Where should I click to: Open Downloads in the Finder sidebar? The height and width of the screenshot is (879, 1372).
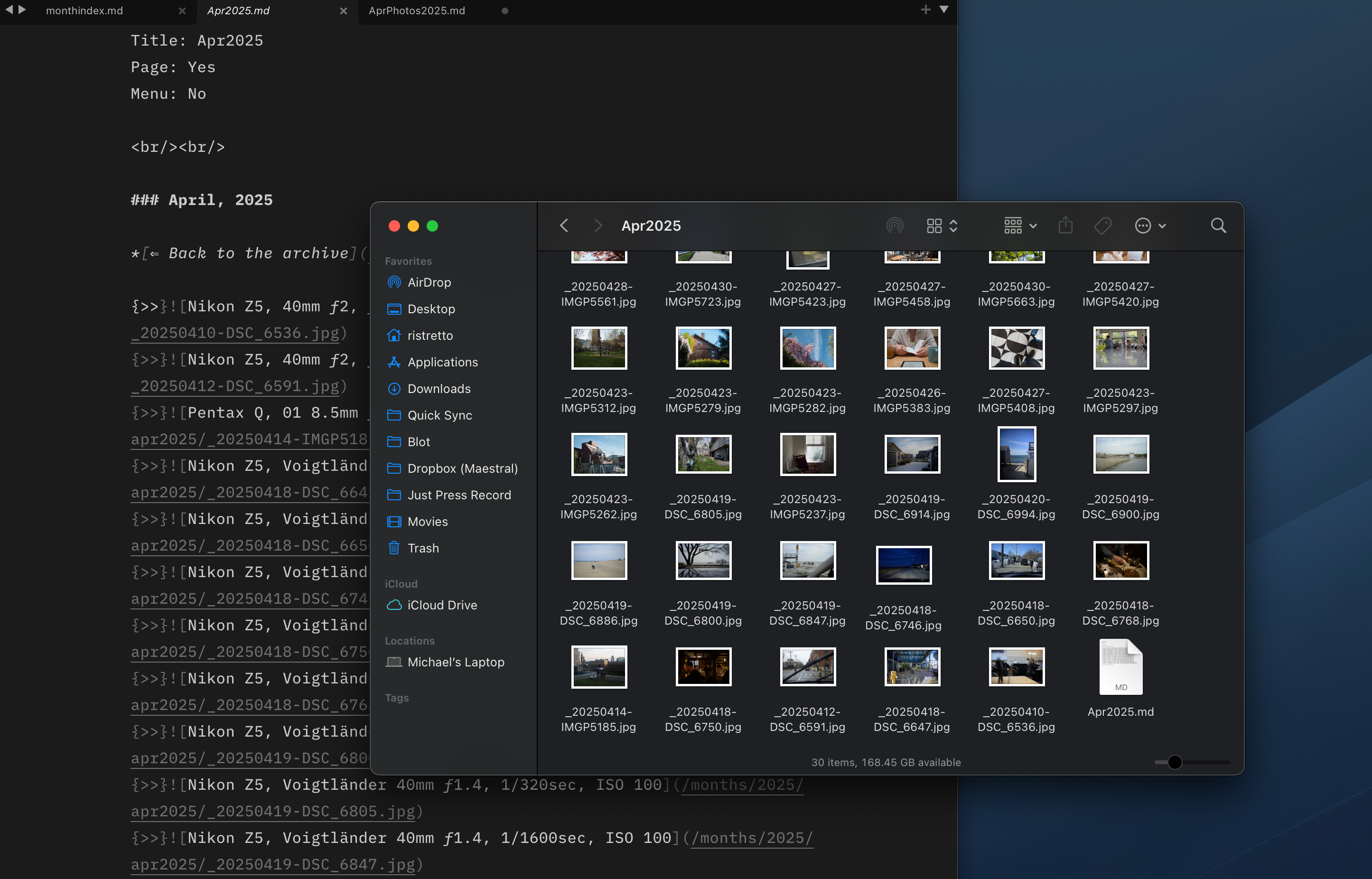(x=429, y=388)
